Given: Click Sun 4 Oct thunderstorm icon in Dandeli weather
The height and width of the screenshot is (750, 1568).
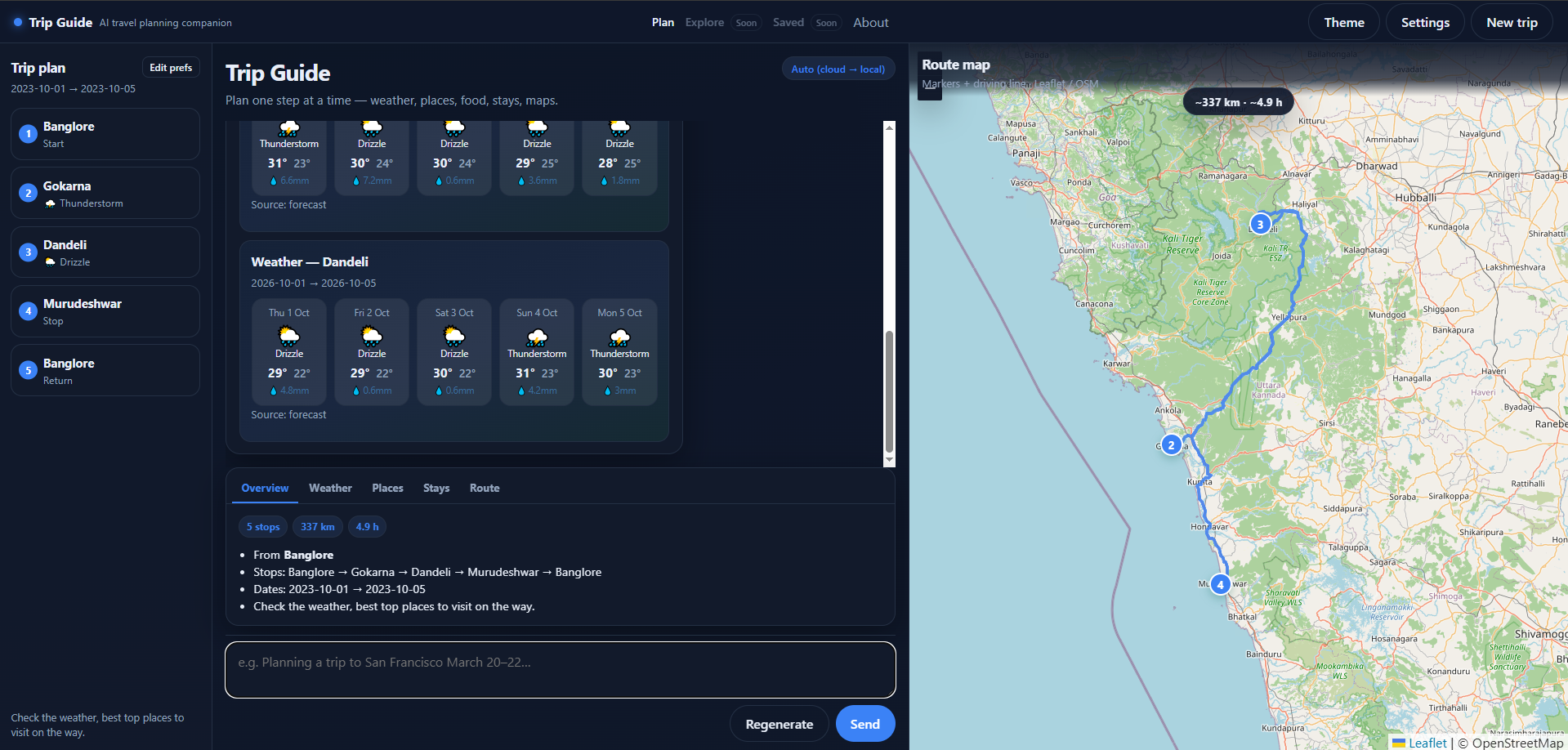Looking at the screenshot, I should tap(537, 336).
